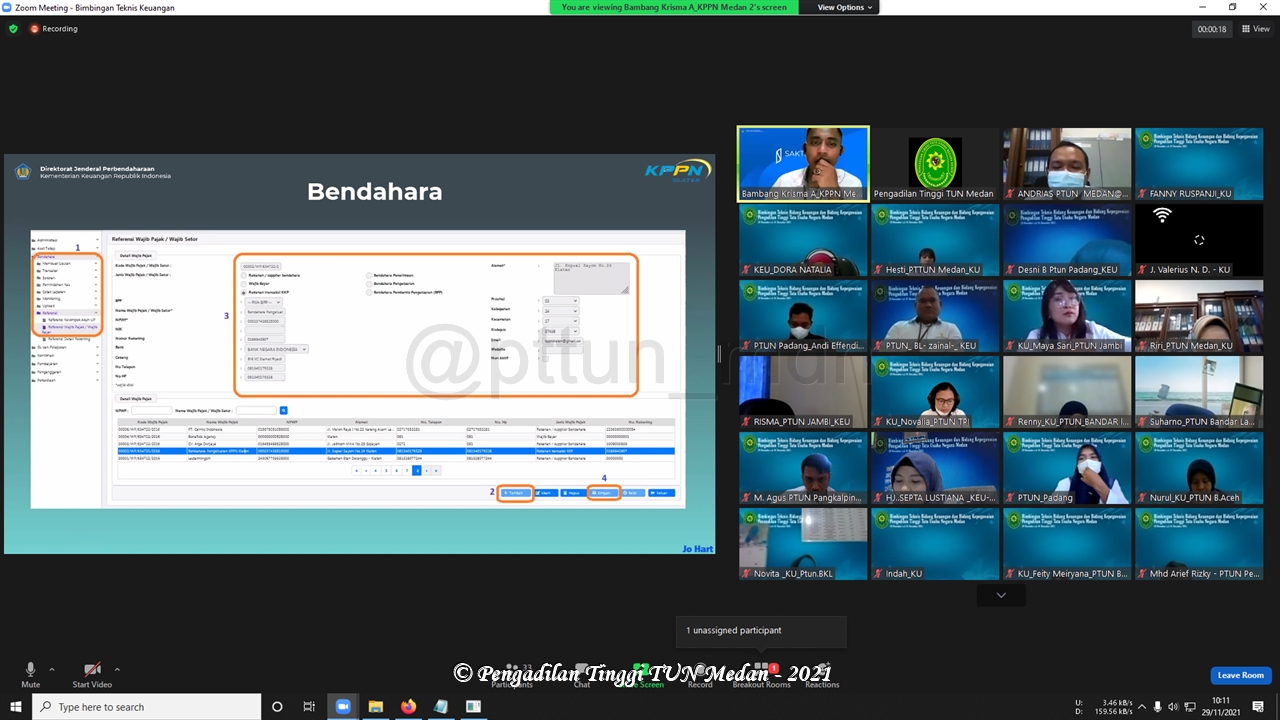The image size is (1280, 720).
Task: Open Firefox from the taskbar
Action: tap(408, 707)
